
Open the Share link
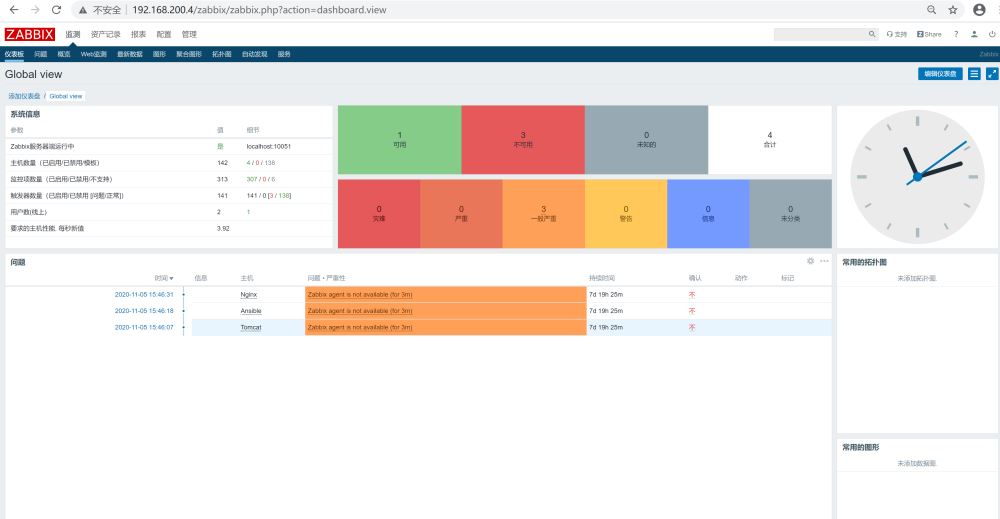pyautogui.click(x=929, y=34)
